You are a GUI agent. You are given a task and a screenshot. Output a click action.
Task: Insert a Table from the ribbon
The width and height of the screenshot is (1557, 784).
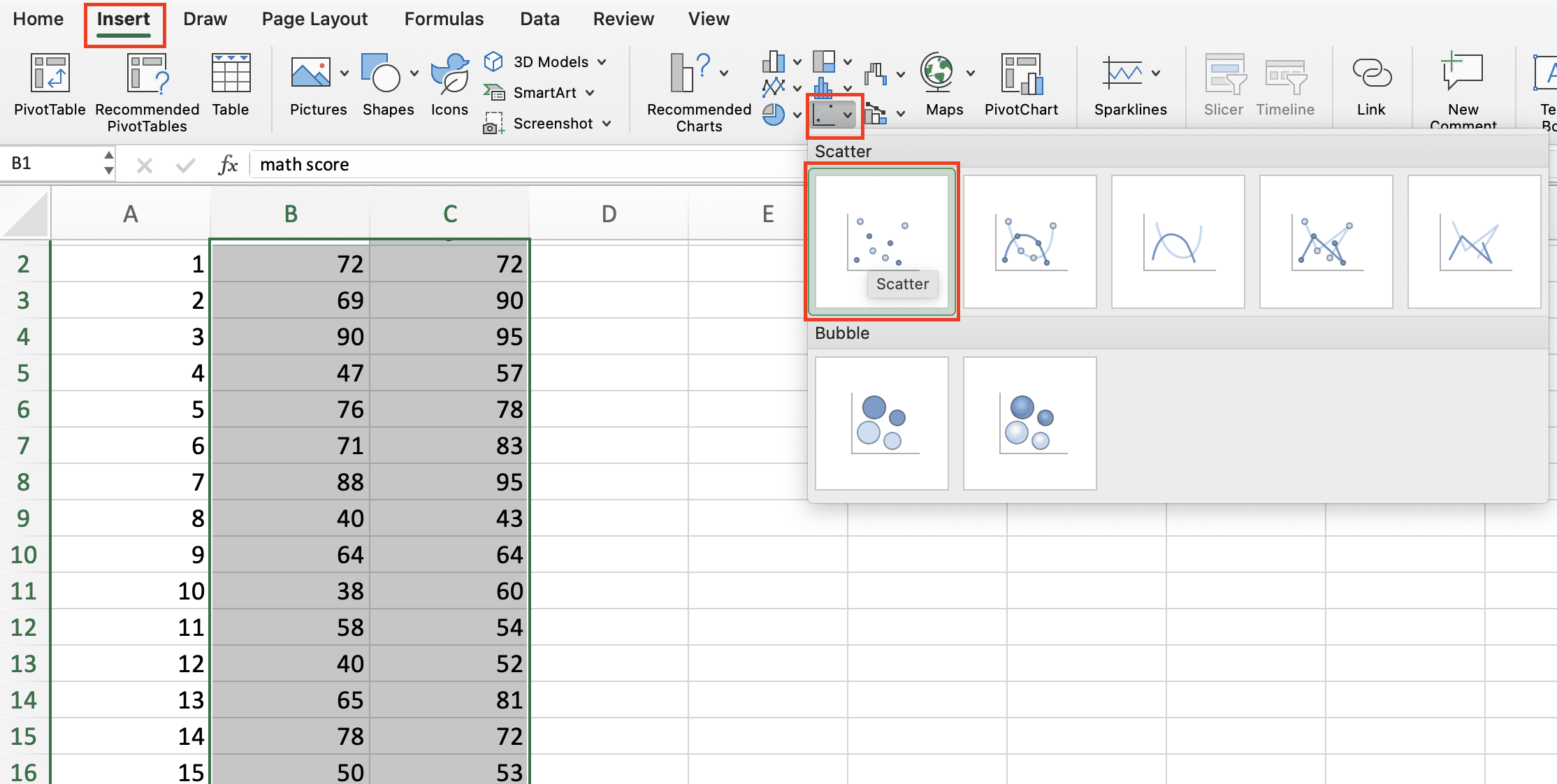[x=231, y=85]
